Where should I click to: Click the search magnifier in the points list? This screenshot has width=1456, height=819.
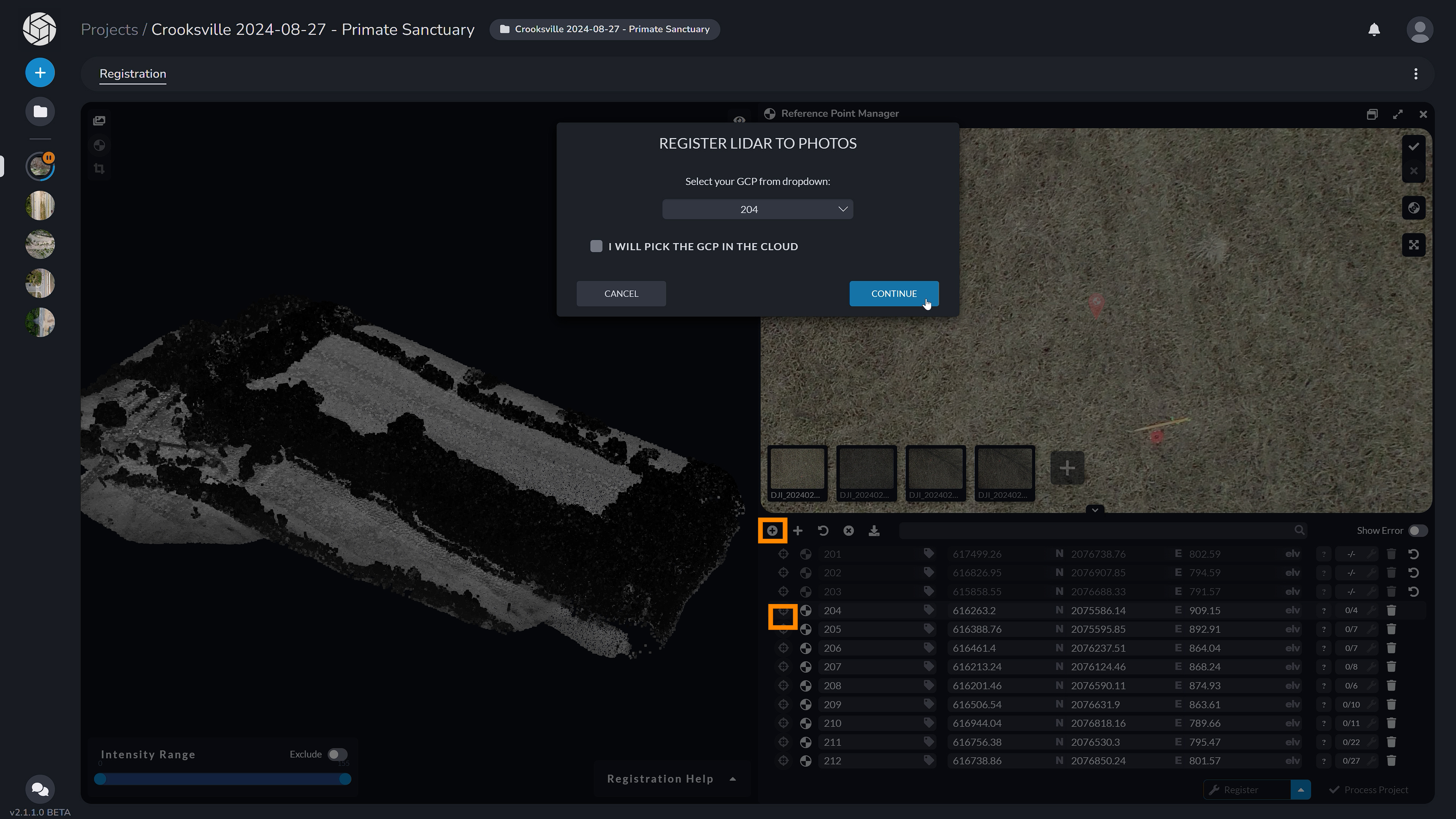[1299, 530]
